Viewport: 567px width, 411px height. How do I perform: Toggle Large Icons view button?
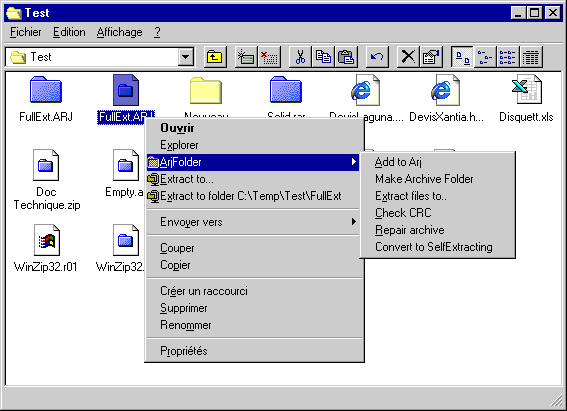click(x=462, y=57)
